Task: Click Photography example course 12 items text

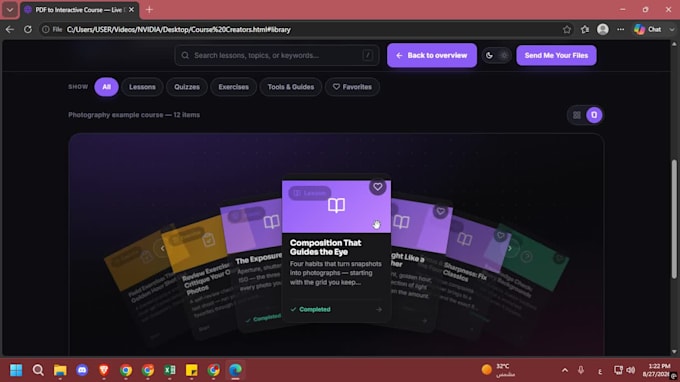Action: point(134,115)
